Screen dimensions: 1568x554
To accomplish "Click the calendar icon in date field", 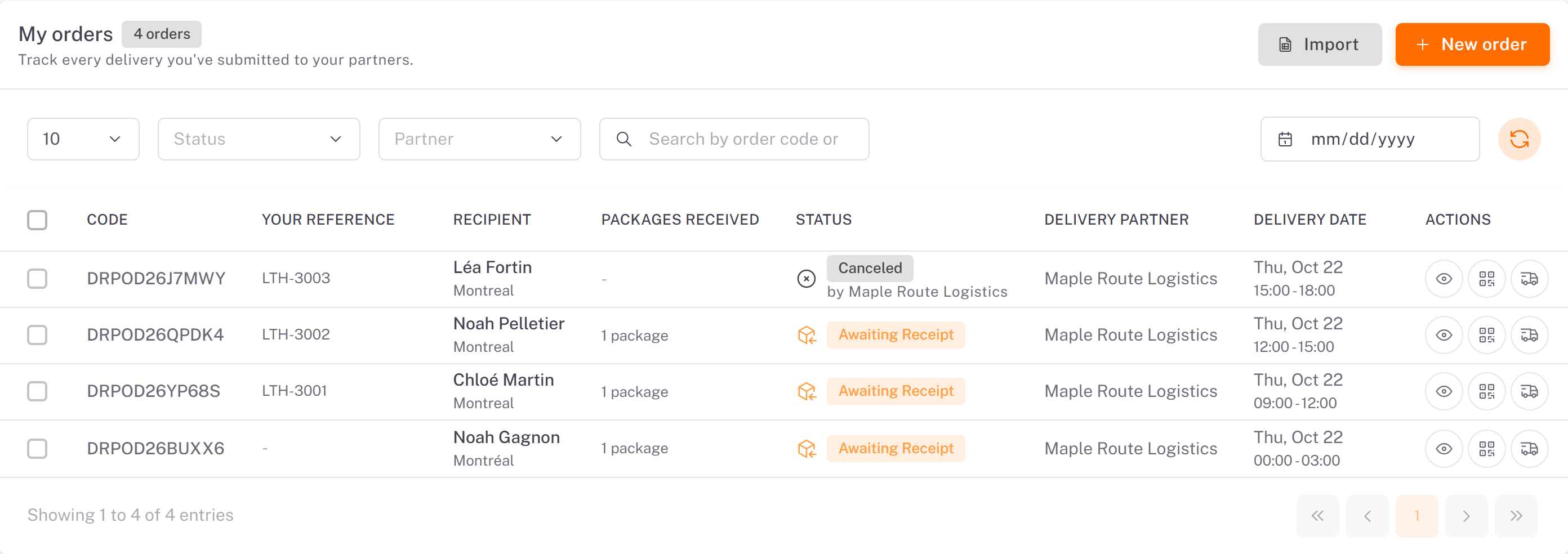I will tap(1285, 140).
